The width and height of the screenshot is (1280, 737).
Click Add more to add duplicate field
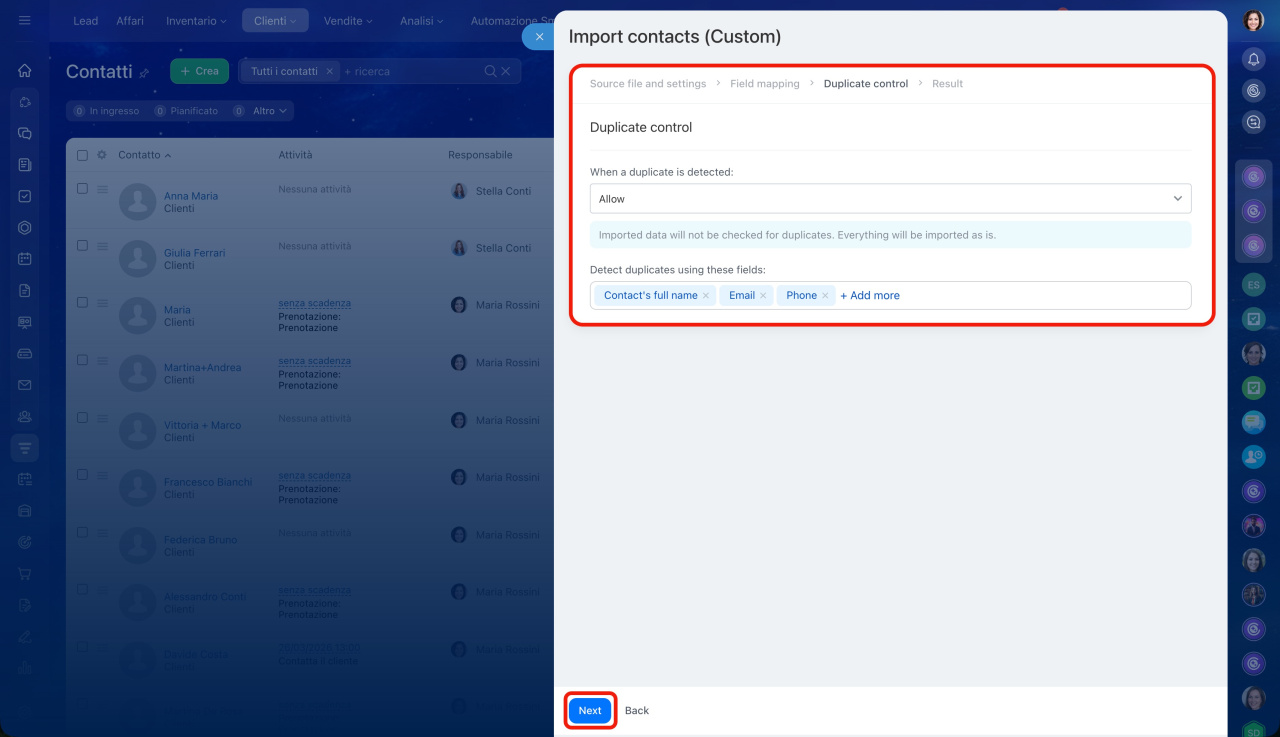coord(869,296)
